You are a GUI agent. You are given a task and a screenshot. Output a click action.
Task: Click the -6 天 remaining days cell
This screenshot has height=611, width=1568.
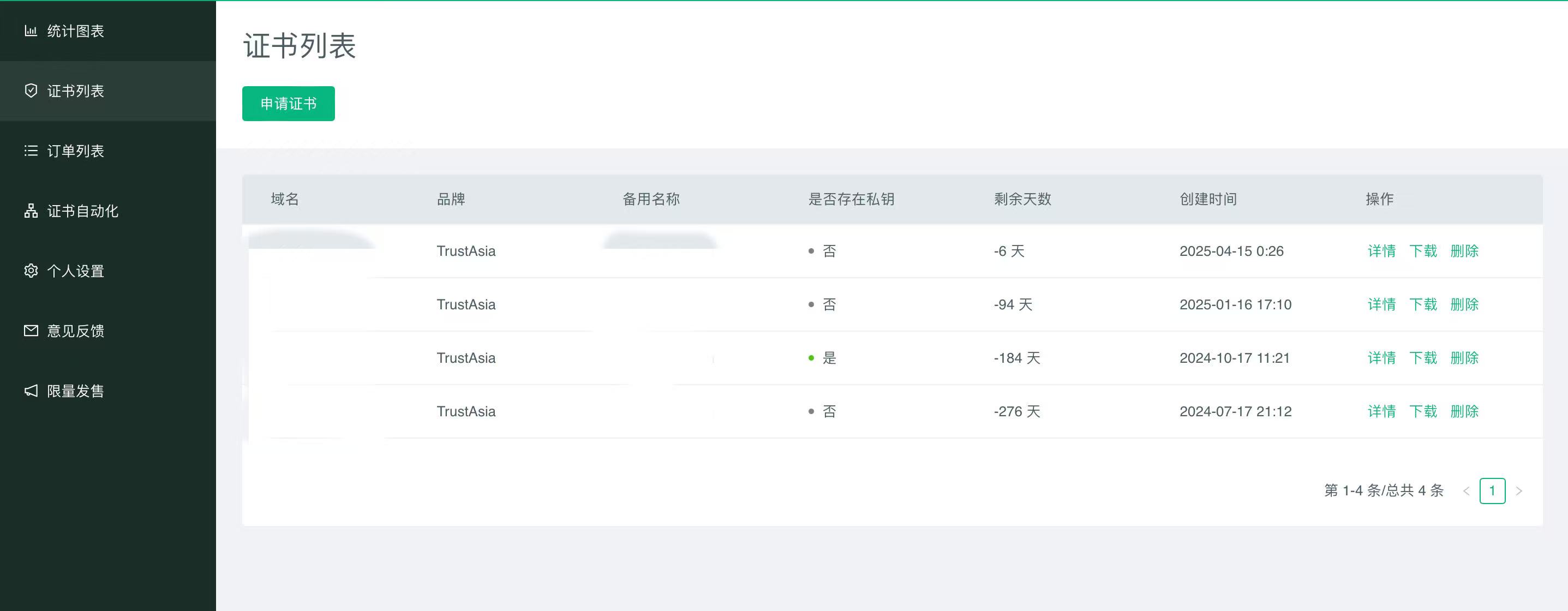1009,251
